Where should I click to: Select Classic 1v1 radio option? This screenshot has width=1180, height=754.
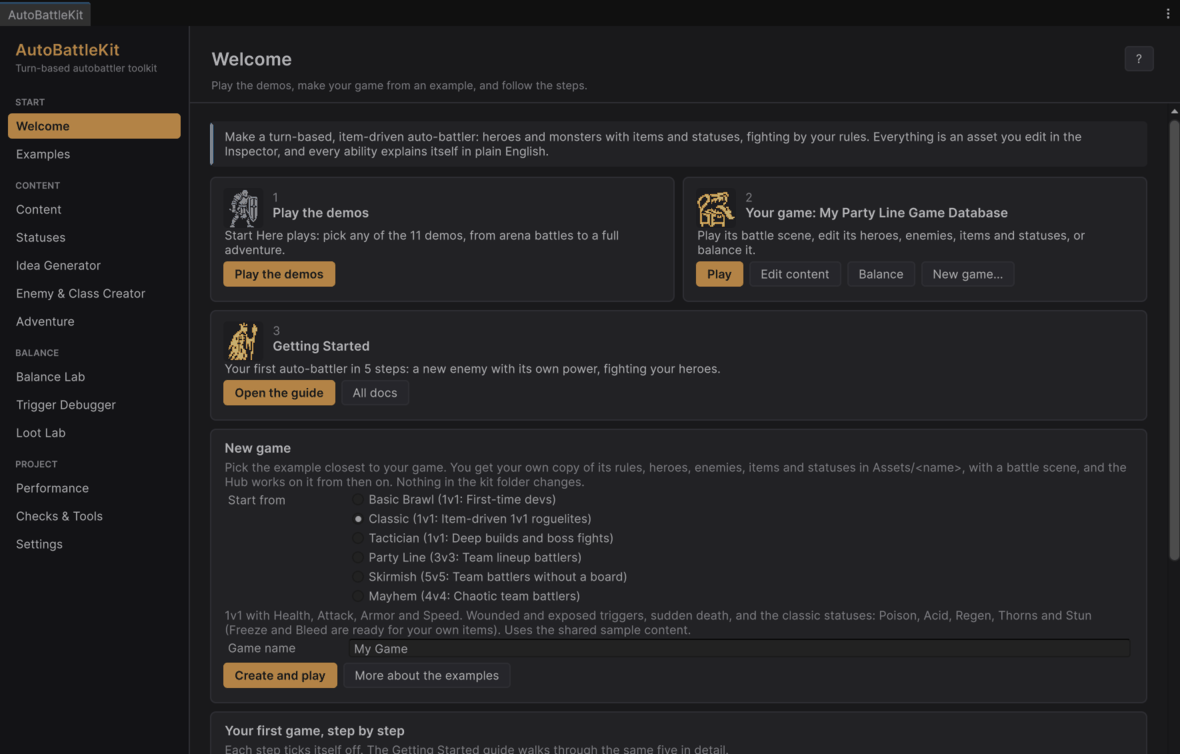point(358,519)
